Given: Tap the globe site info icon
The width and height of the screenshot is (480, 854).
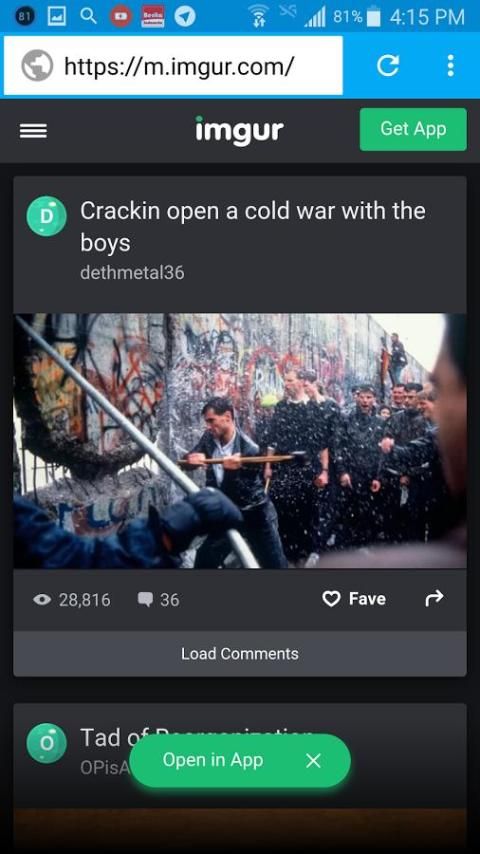Looking at the screenshot, I should pos(37,65).
